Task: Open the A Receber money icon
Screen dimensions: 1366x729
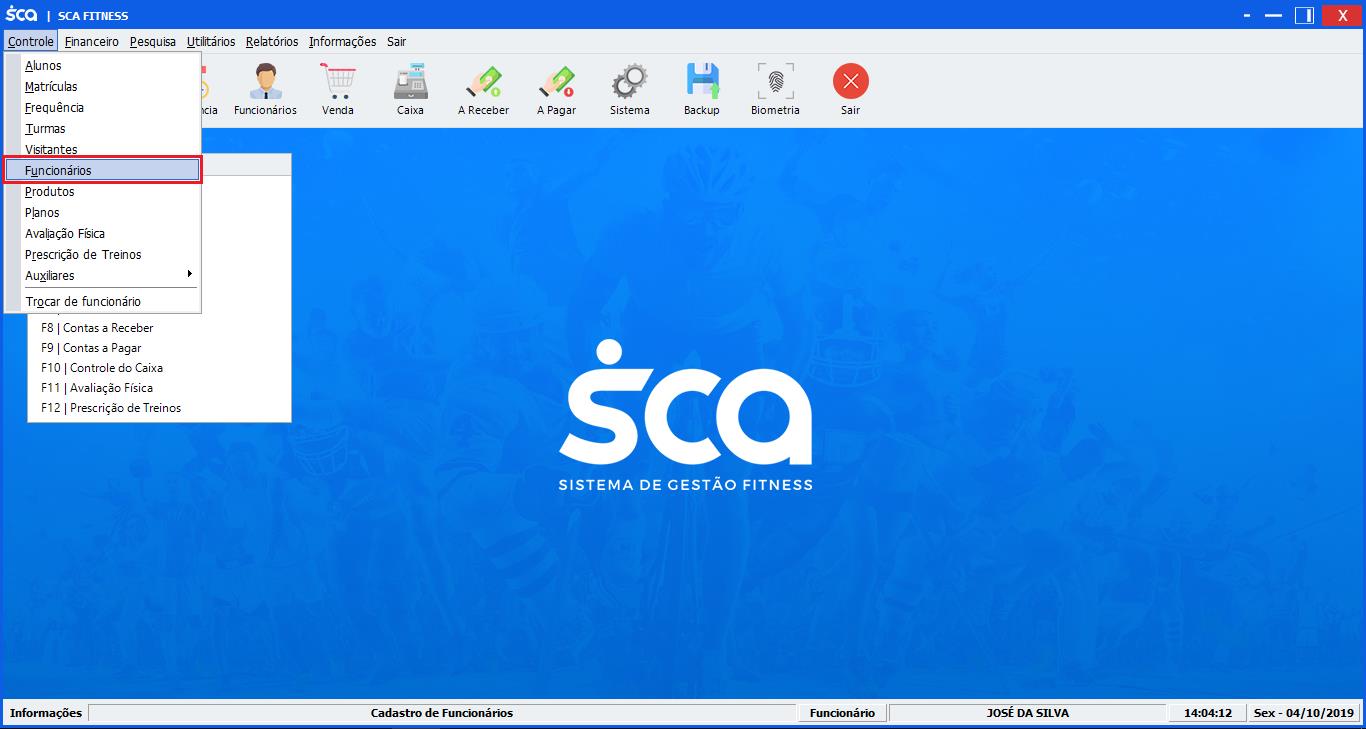Action: click(x=483, y=90)
